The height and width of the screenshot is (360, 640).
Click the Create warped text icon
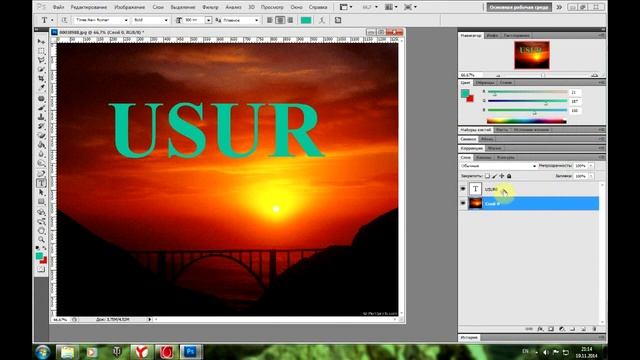point(322,20)
